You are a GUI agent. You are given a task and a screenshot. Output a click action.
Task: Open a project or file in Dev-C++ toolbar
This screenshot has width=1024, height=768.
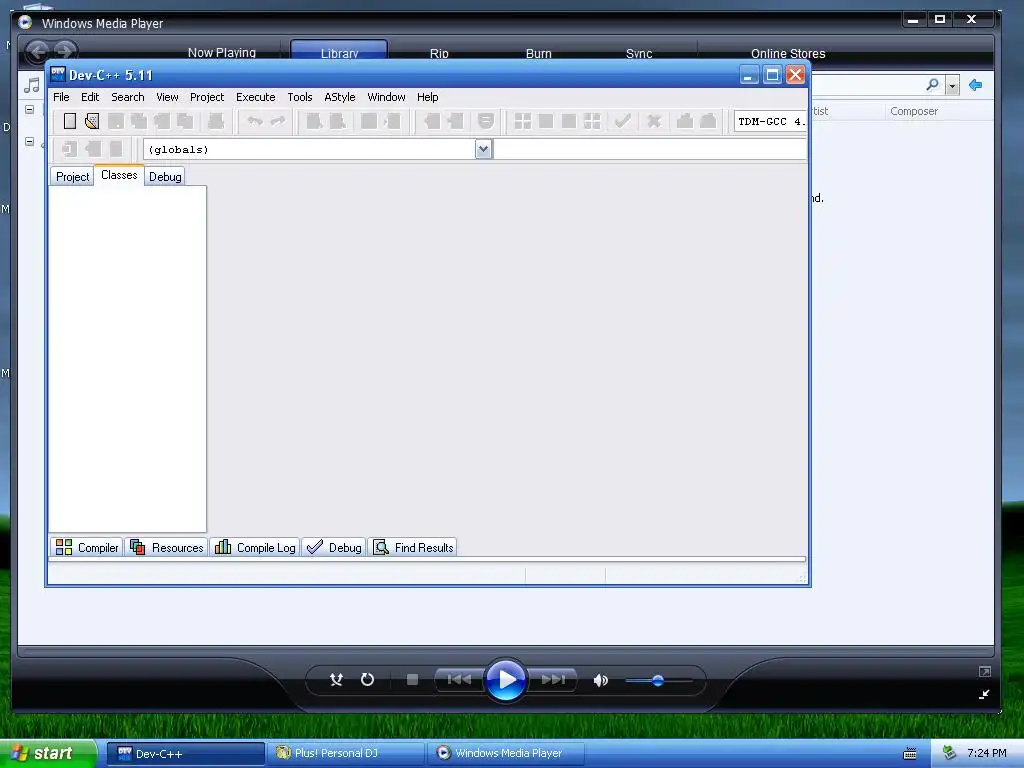click(x=92, y=121)
